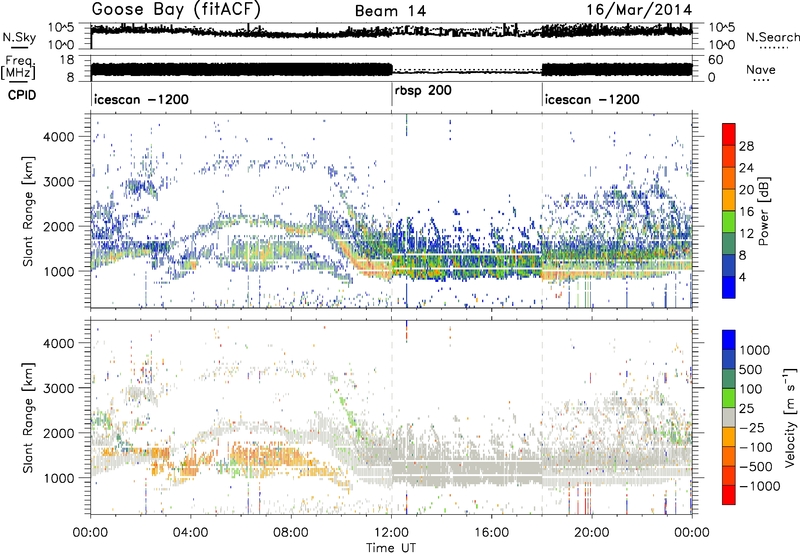Click the 'N.Search' legend label
The width and height of the screenshot is (800, 554).
(x=772, y=37)
